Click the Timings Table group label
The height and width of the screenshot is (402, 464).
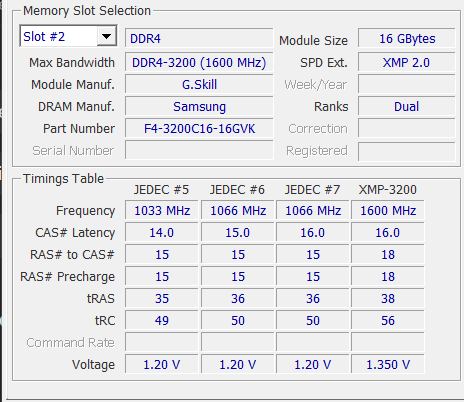(x=63, y=179)
